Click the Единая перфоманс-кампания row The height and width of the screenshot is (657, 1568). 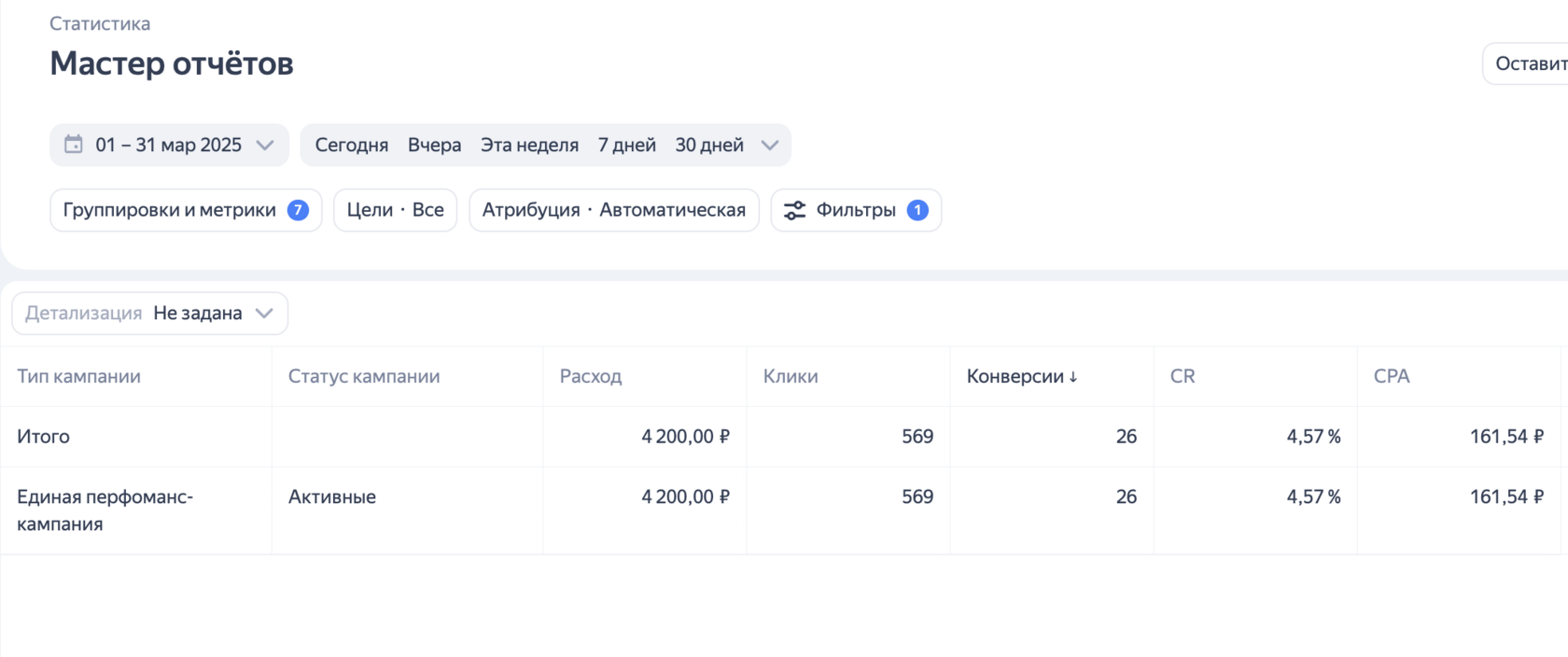click(105, 510)
